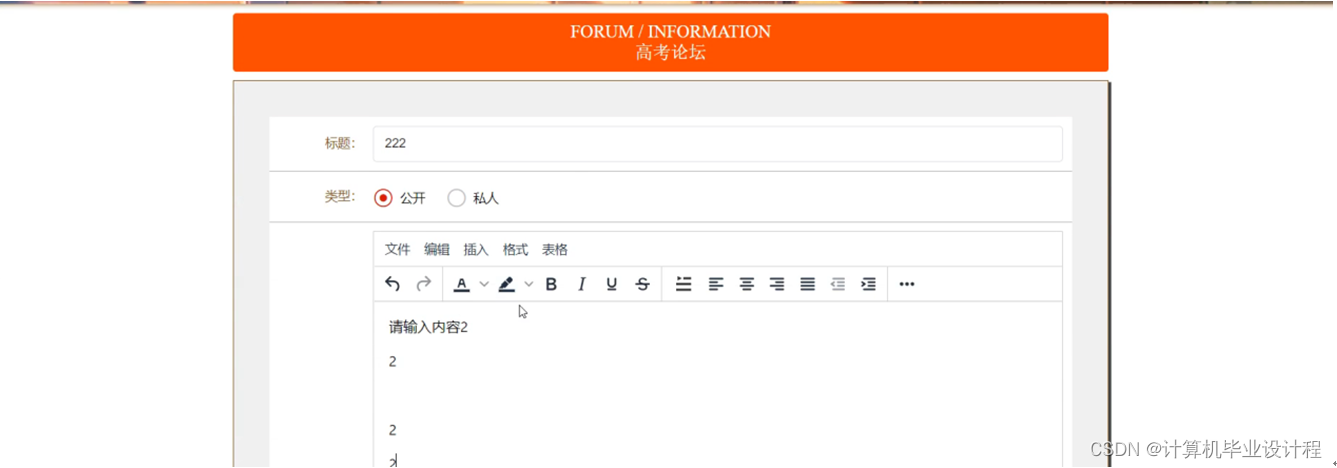
Task: Align text right
Action: [x=777, y=284]
